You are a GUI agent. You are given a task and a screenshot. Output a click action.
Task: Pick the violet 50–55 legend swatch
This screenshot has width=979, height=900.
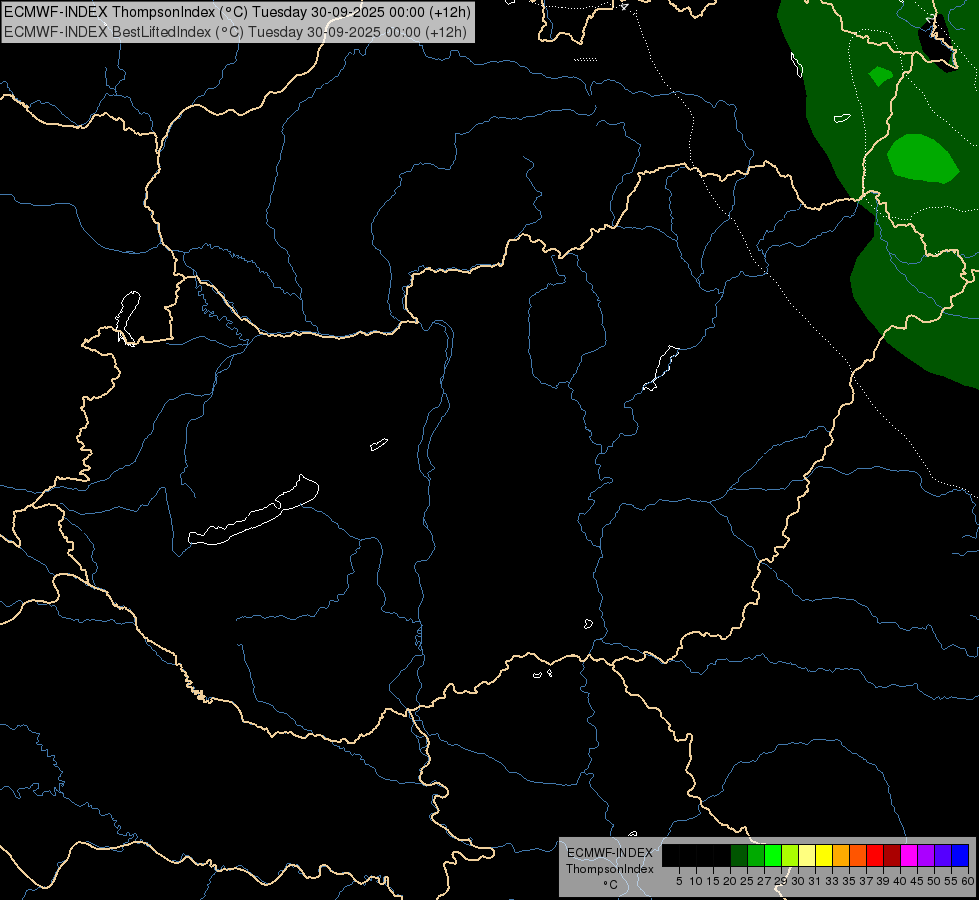click(x=943, y=855)
